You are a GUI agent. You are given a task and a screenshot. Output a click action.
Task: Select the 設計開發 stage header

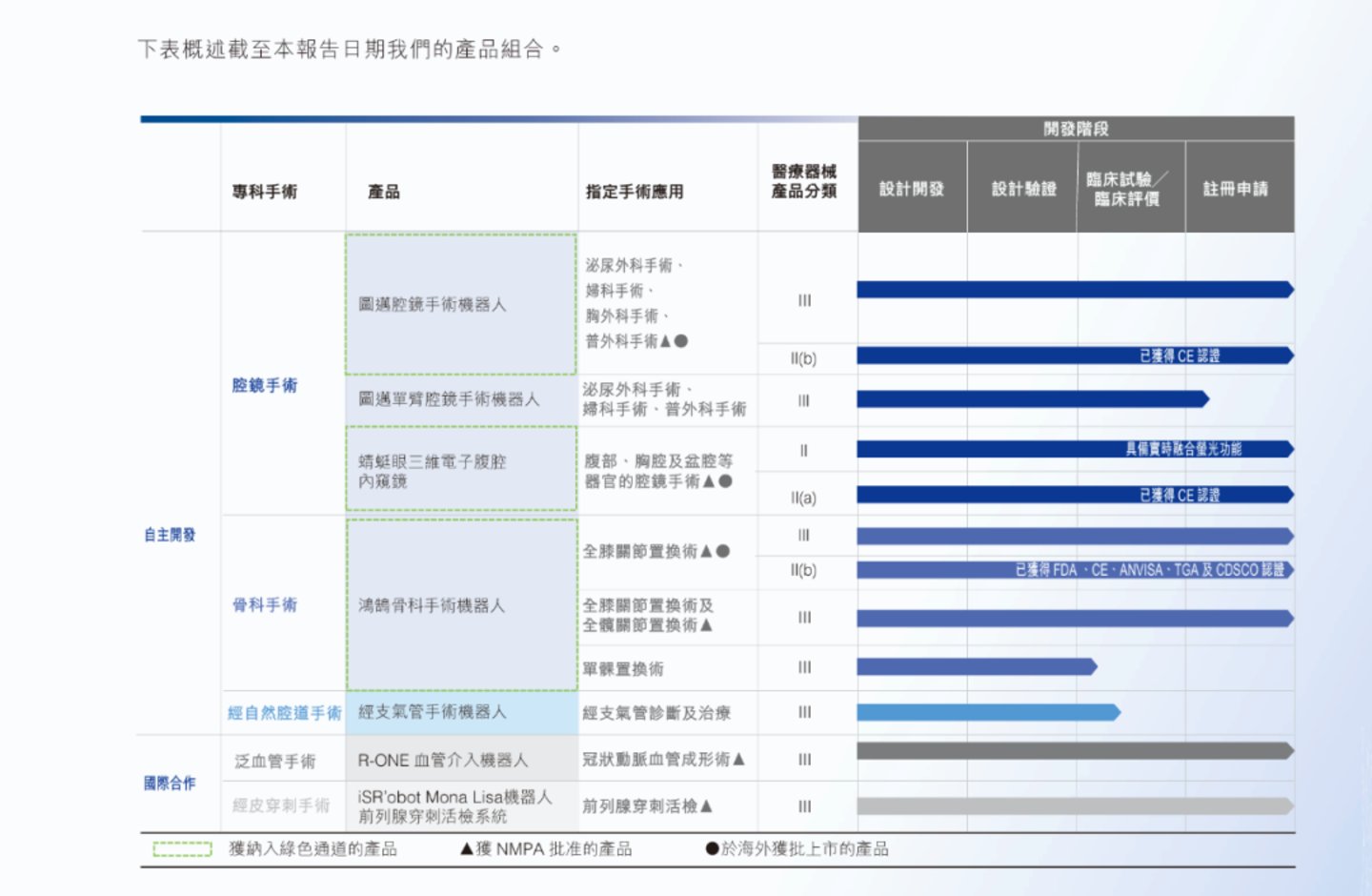[912, 189]
